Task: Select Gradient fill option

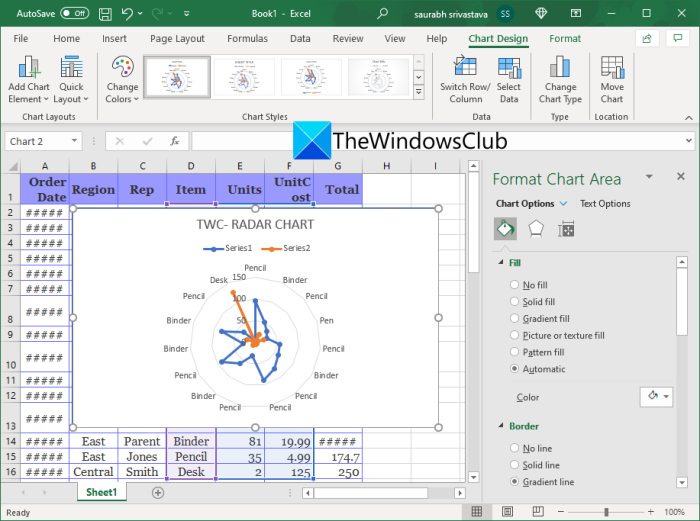Action: click(x=514, y=318)
